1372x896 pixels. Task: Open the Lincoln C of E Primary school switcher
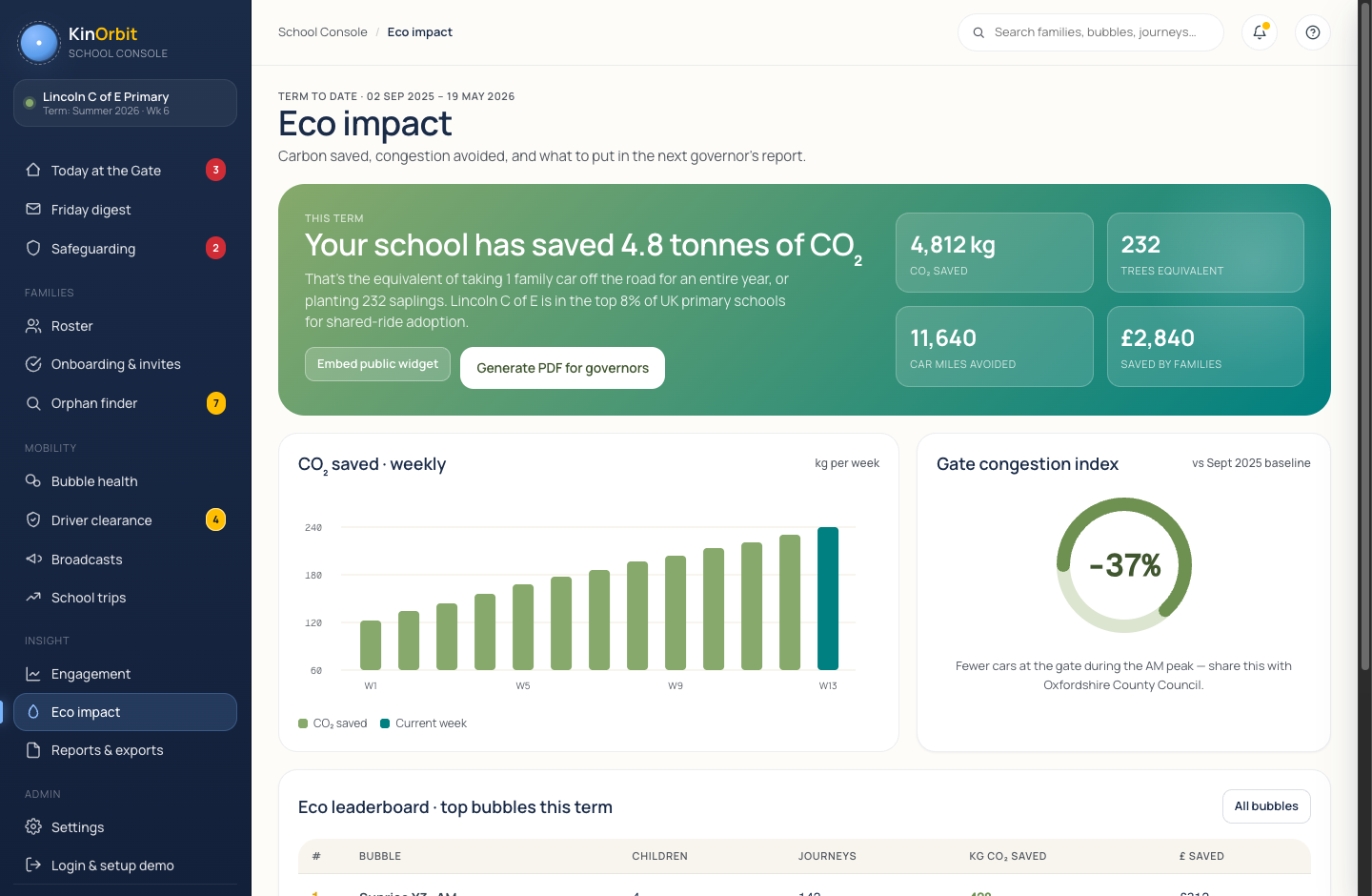[125, 103]
